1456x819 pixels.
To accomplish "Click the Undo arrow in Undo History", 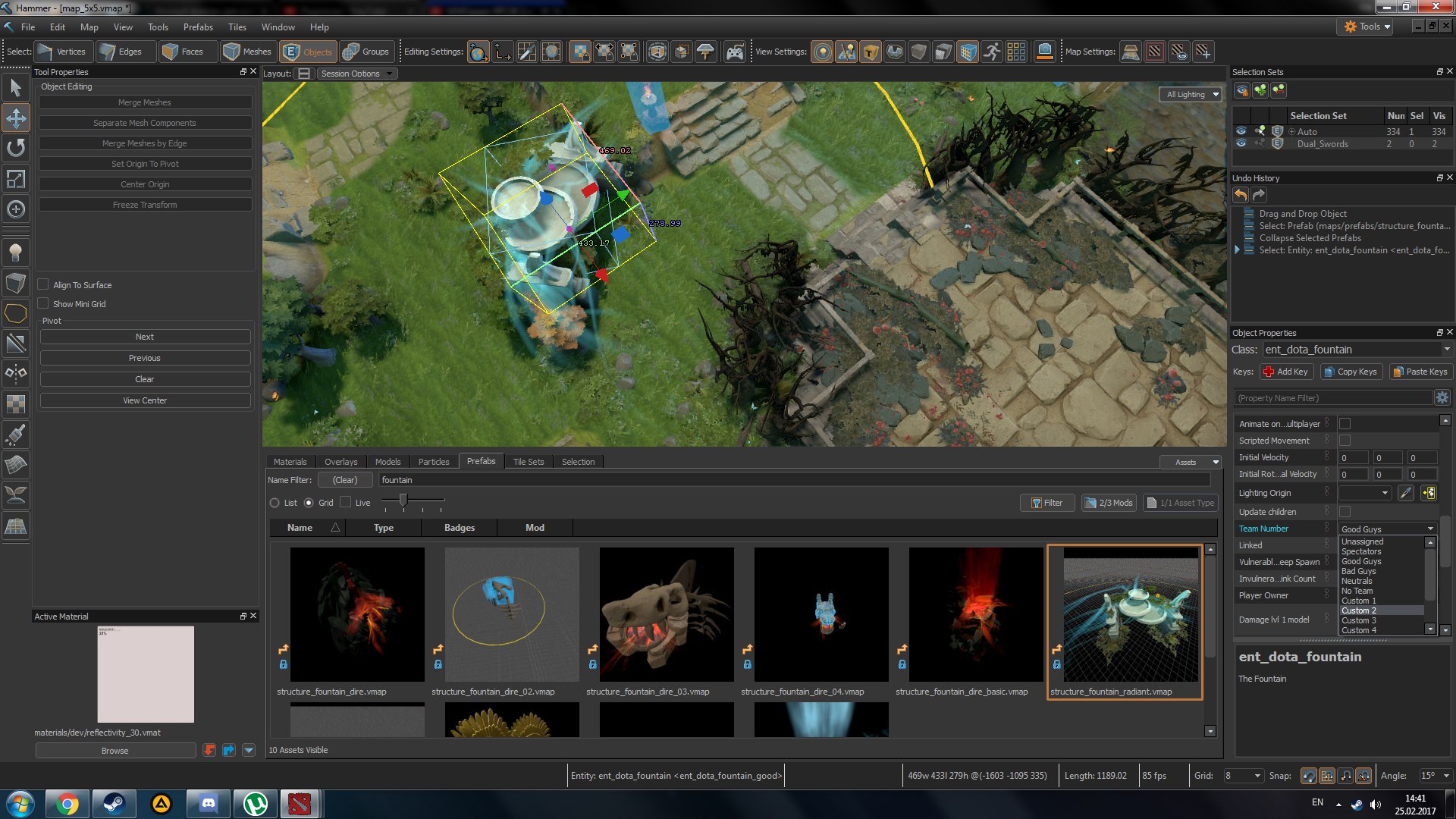I will 1241,196.
